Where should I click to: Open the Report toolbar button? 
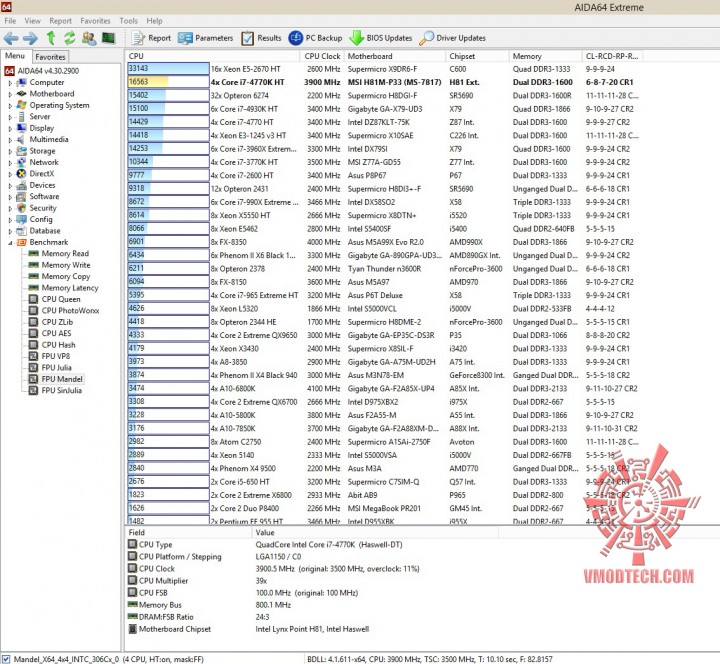151,38
